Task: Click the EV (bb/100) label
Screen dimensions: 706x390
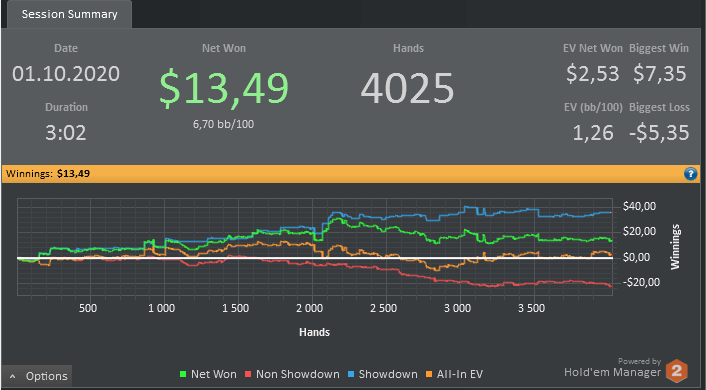Action: (593, 107)
